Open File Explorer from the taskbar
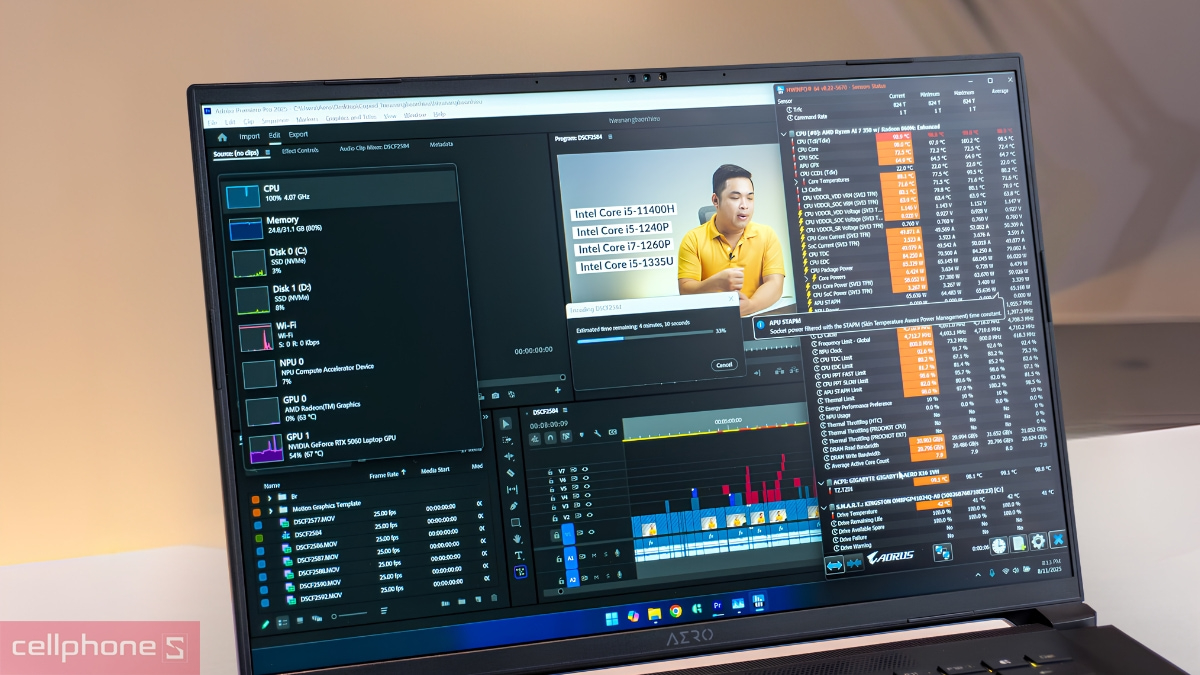Screen dimensions: 1200x675 655,612
